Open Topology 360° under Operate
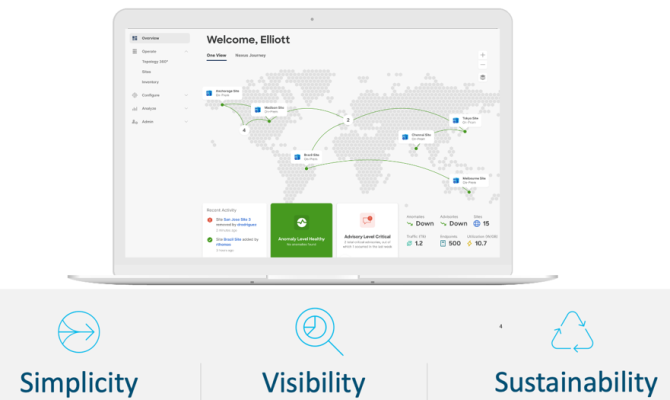This screenshot has width=670, height=400. [x=155, y=61]
